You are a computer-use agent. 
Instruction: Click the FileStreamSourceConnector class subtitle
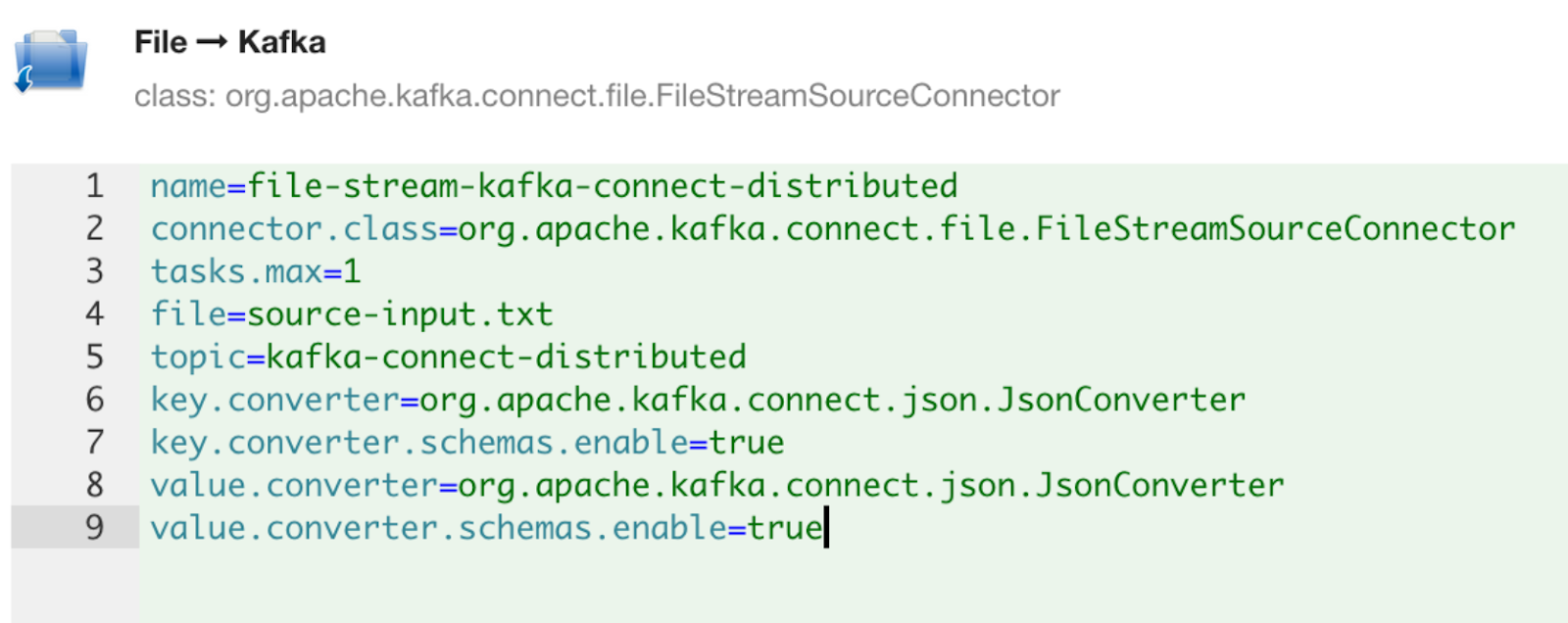(x=597, y=96)
